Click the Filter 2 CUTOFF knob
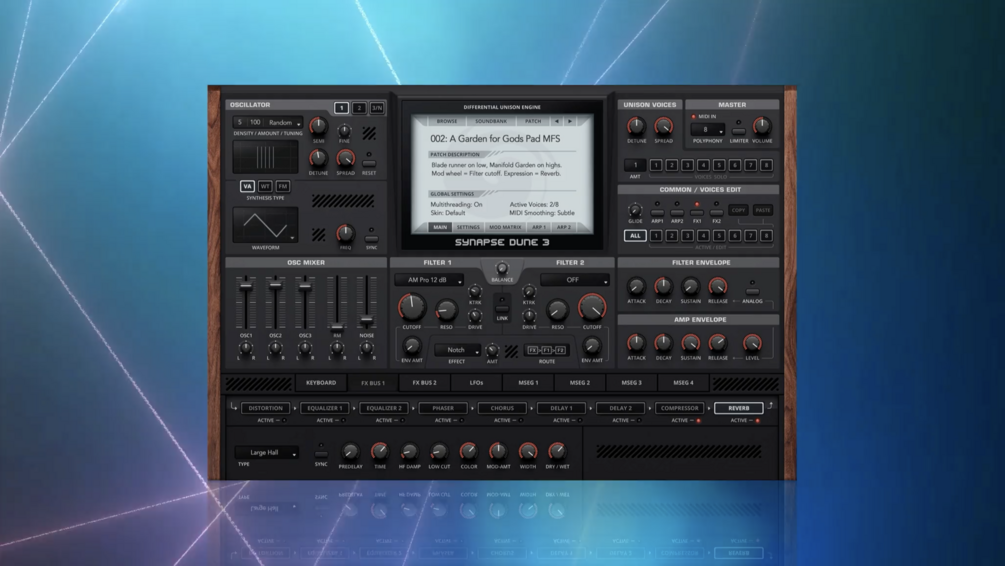Screen dimensions: 1005x566 point(592,308)
